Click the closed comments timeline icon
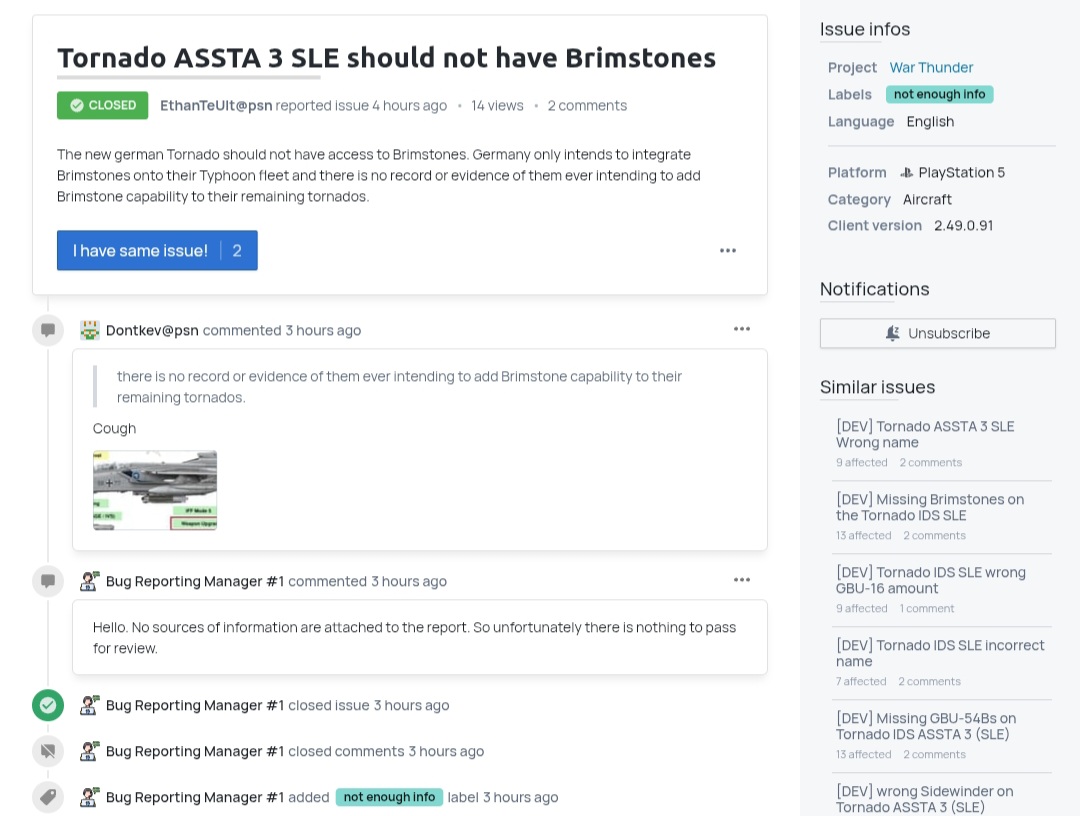This screenshot has width=1080, height=816. pyautogui.click(x=48, y=751)
